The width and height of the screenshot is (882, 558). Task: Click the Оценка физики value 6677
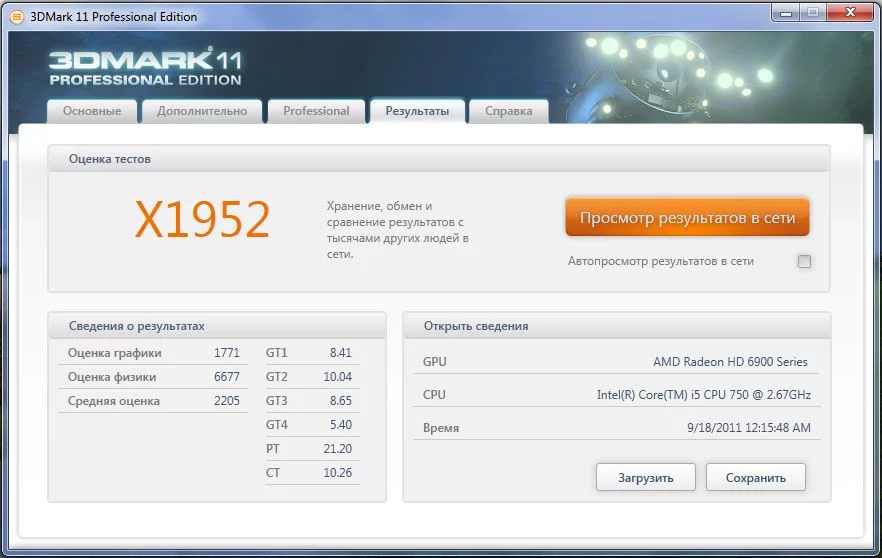(x=227, y=377)
